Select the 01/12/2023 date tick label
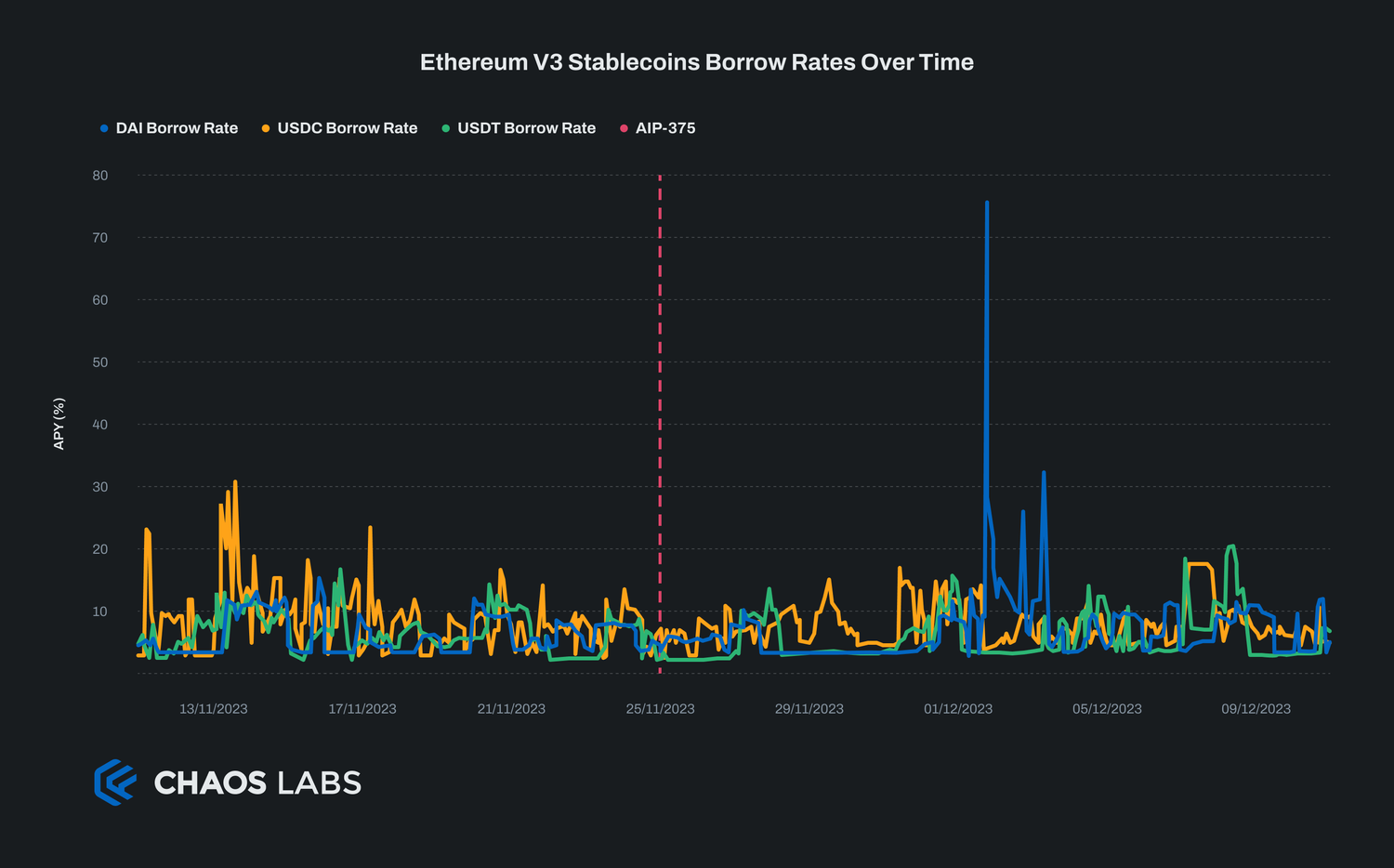The image size is (1394, 868). (958, 709)
